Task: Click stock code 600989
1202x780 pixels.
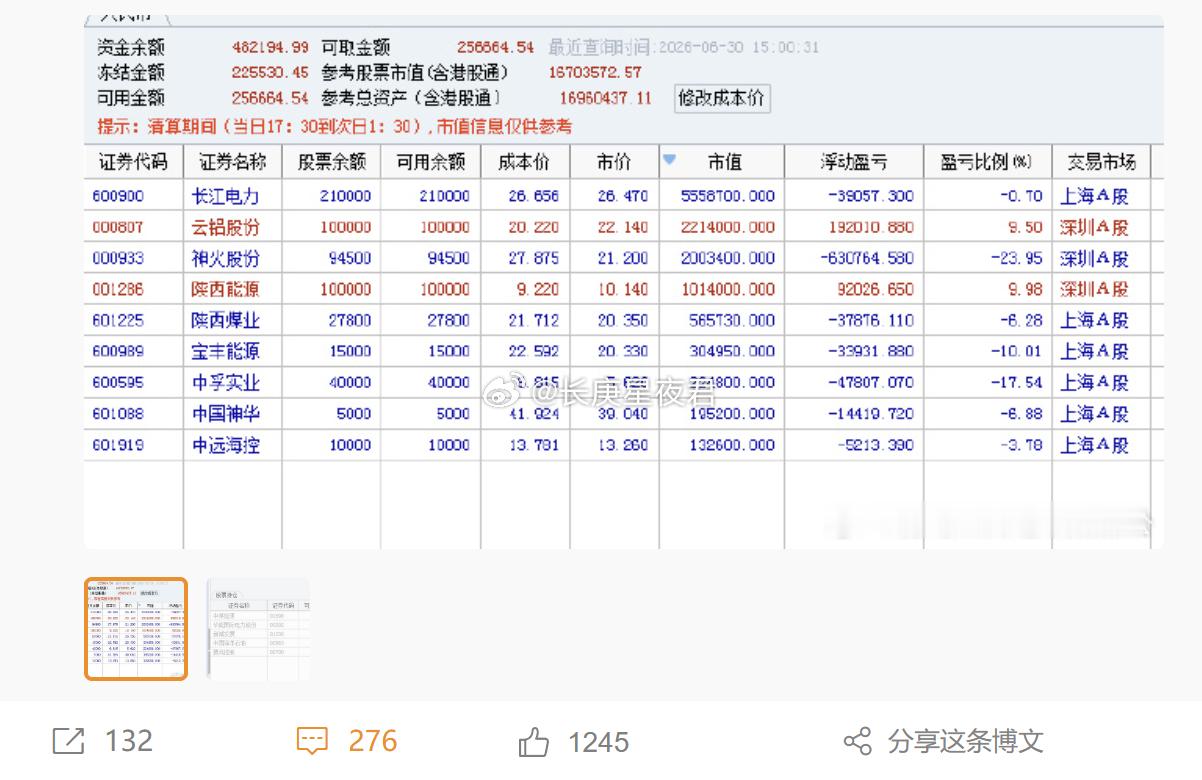Action: pos(118,351)
